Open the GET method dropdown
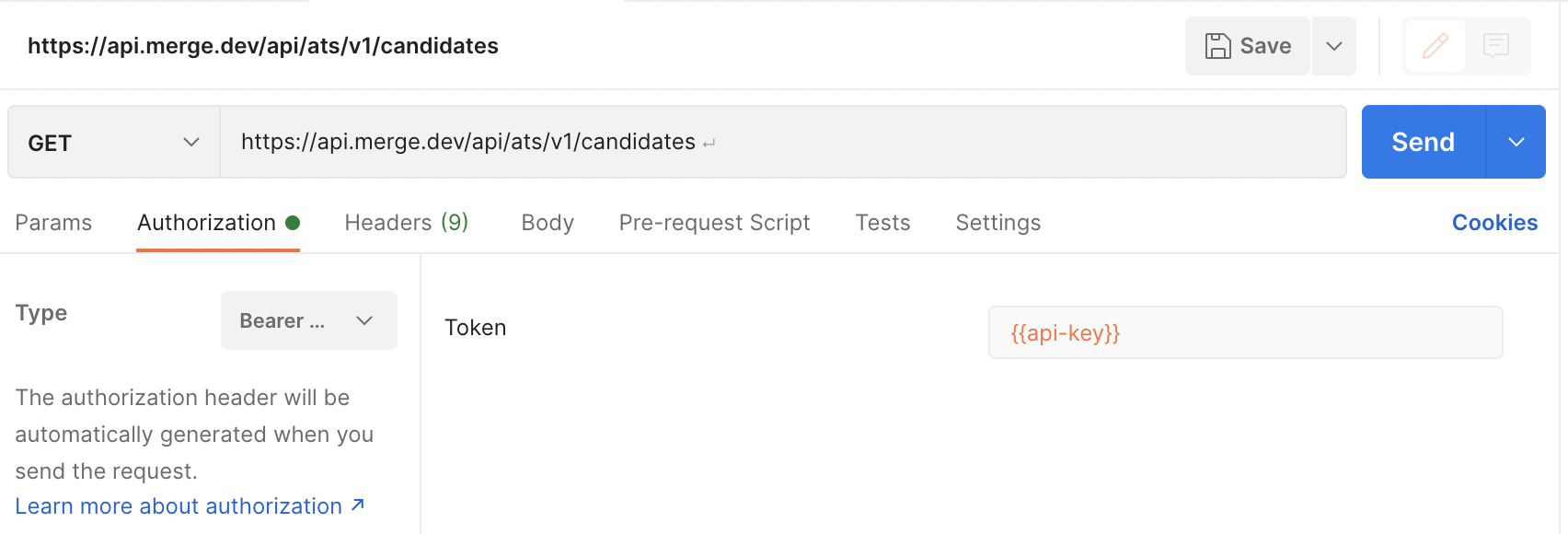The width and height of the screenshot is (1568, 534). [114, 143]
